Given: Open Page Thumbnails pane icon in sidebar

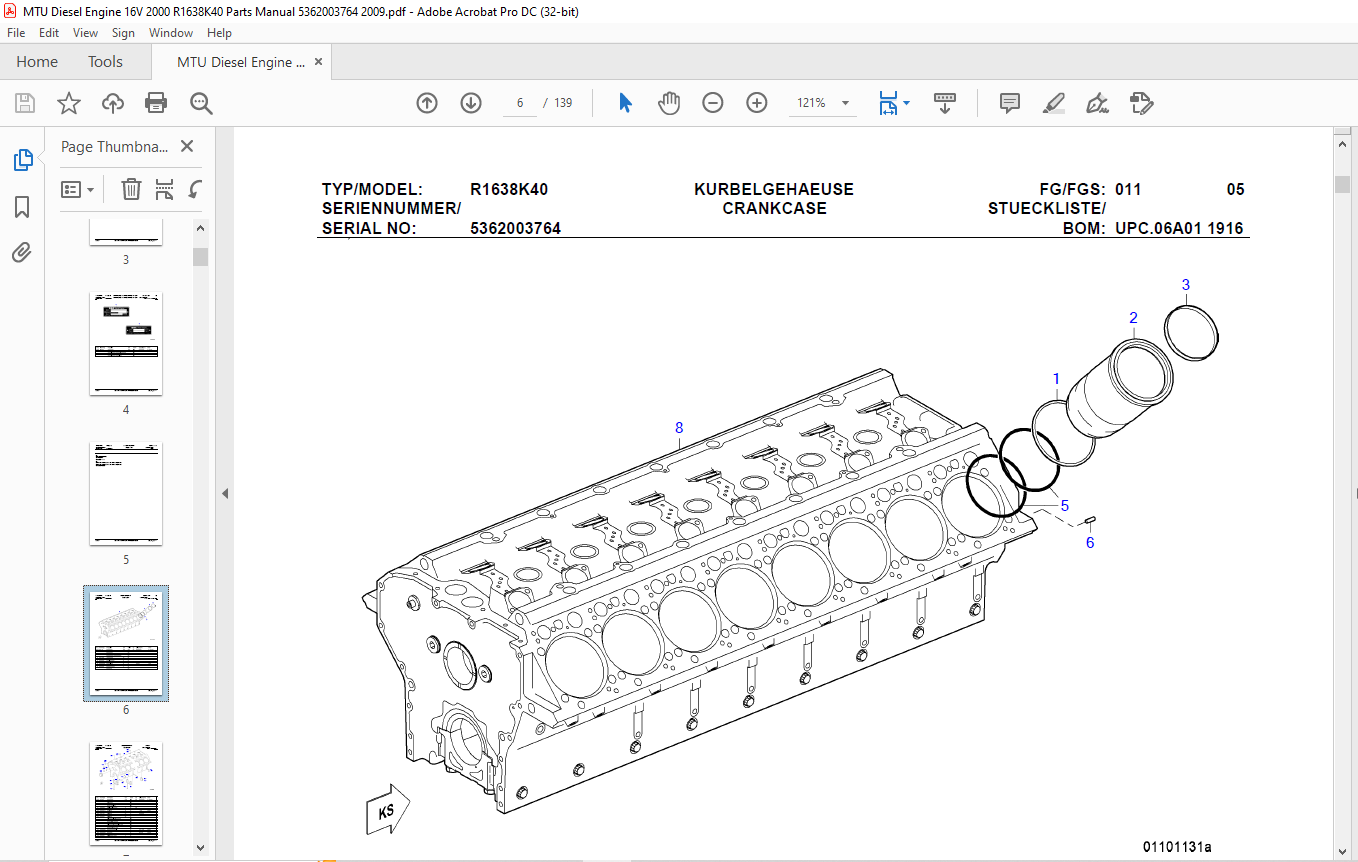Looking at the screenshot, I should (22, 159).
